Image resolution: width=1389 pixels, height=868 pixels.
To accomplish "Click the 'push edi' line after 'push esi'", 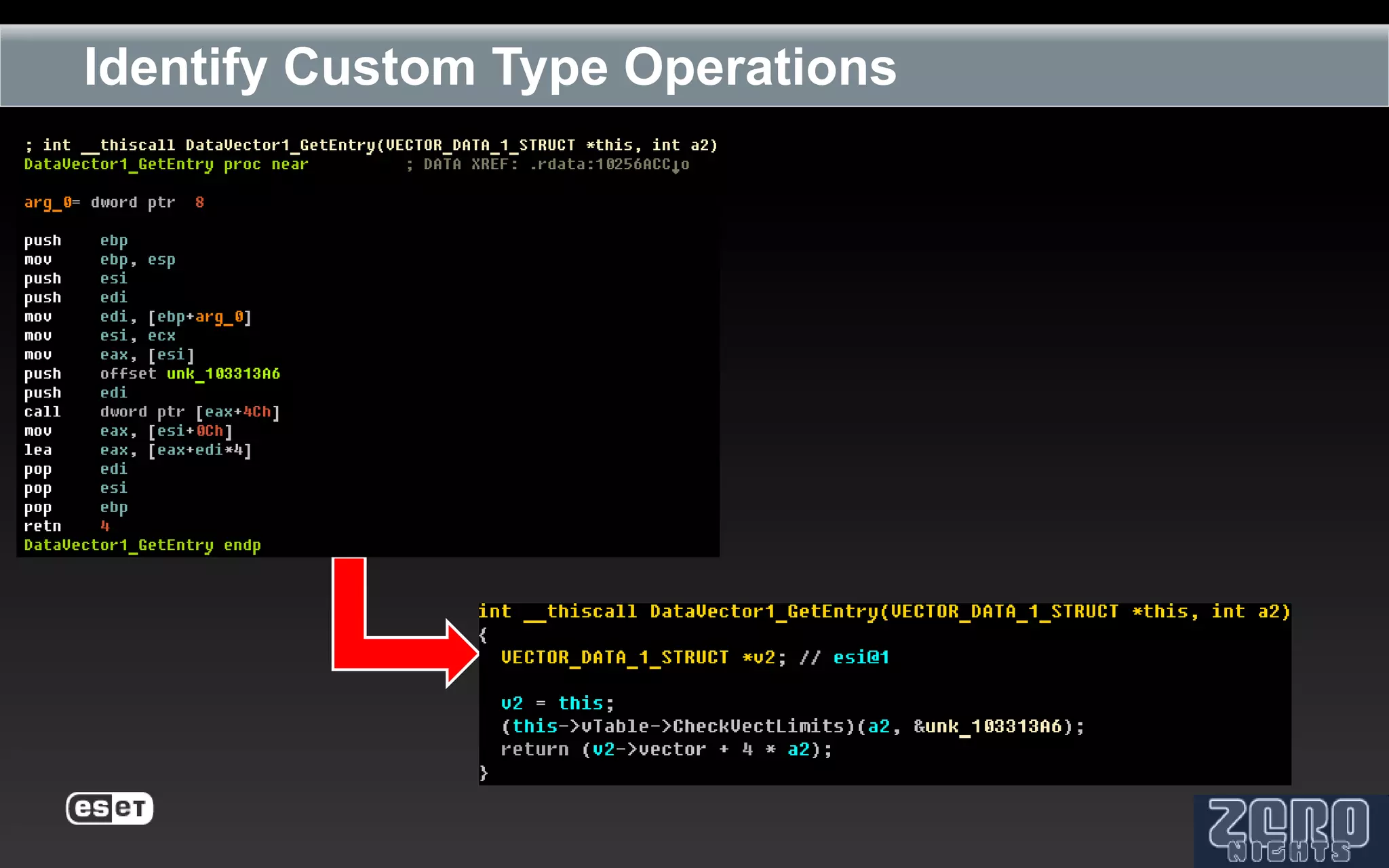I will [x=76, y=298].
